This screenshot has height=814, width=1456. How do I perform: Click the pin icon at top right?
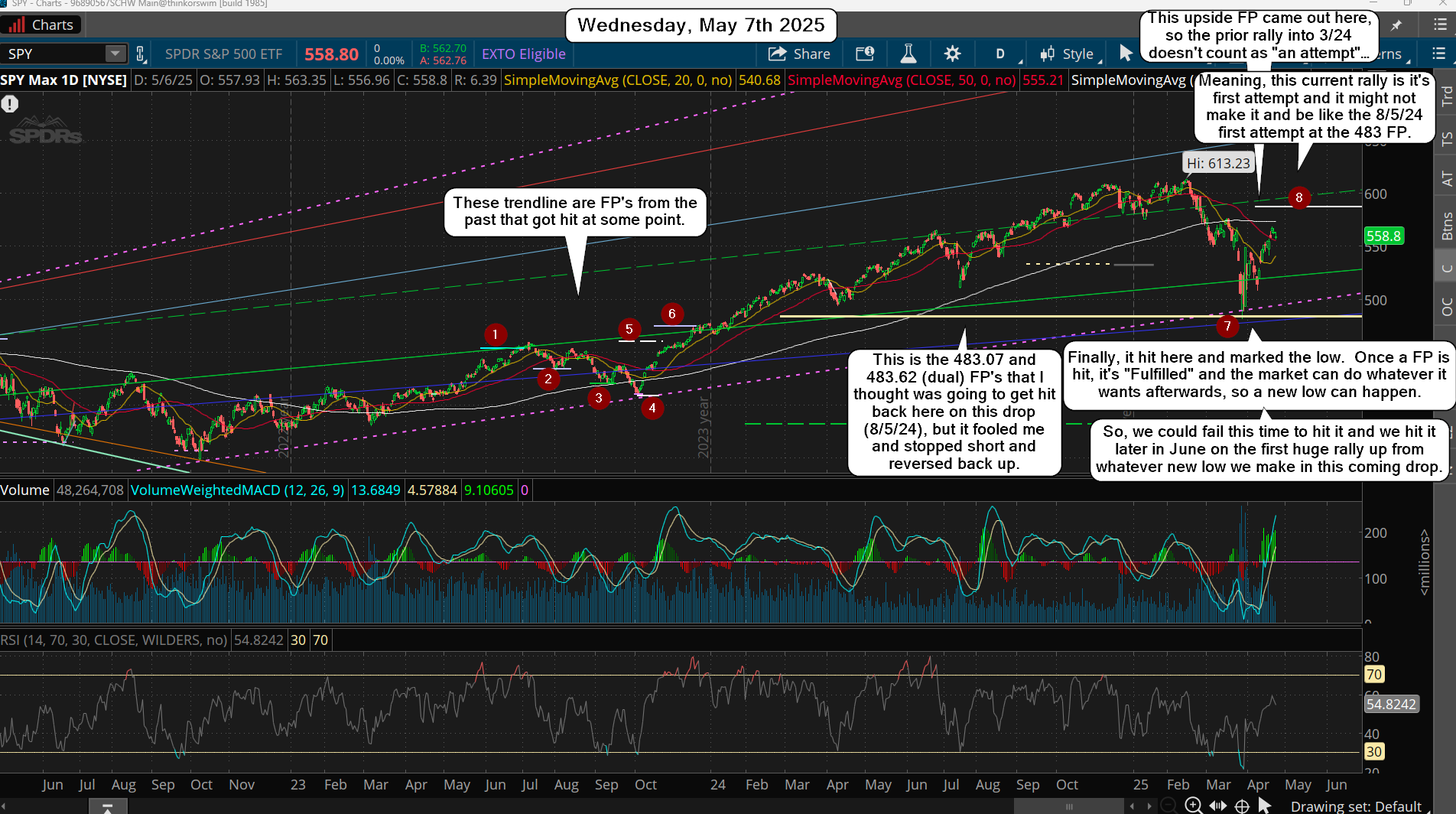click(1396, 25)
